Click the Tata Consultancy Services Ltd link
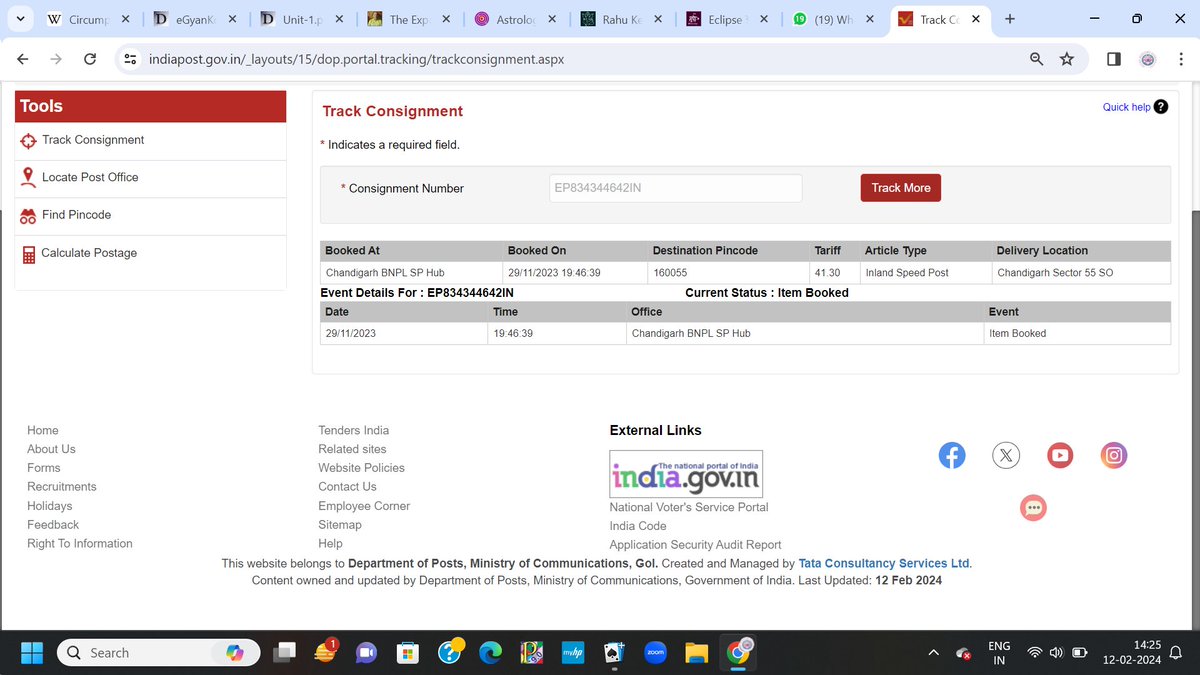This screenshot has height=675, width=1200. (884, 564)
